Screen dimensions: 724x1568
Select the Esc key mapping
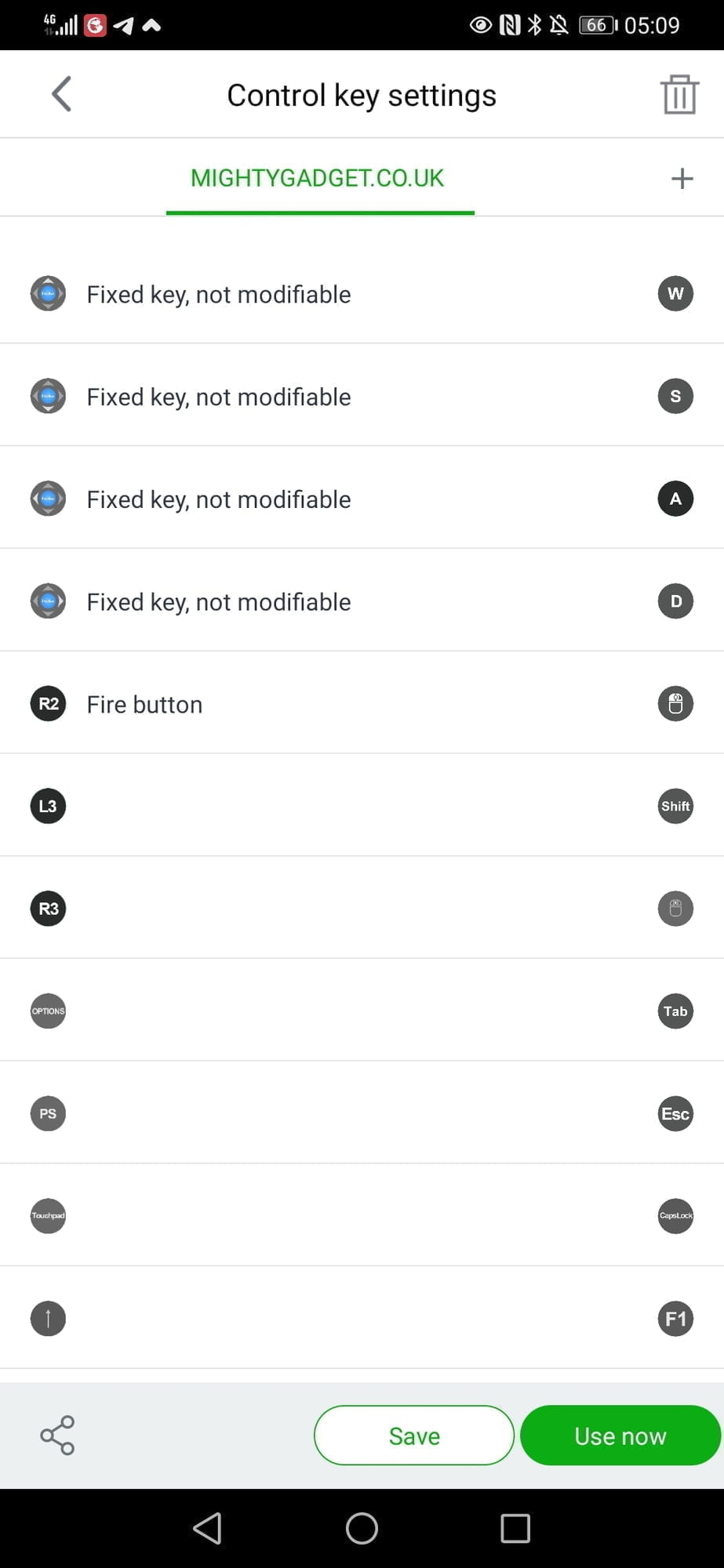675,1114
